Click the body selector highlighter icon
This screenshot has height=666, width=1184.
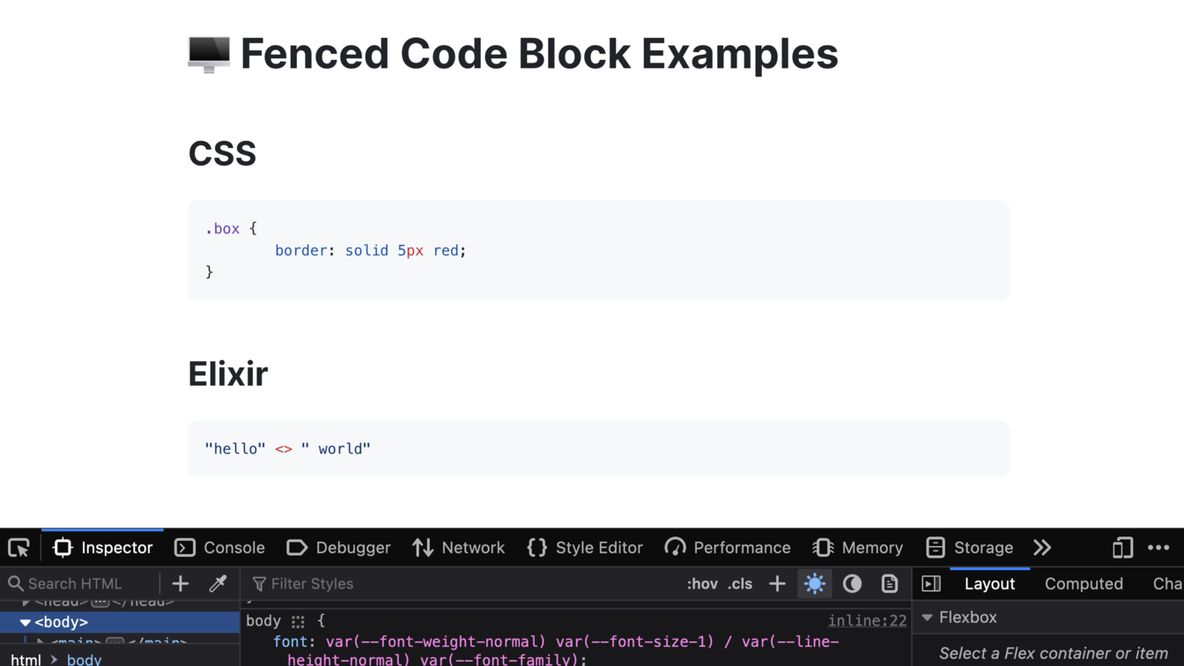pos(298,621)
